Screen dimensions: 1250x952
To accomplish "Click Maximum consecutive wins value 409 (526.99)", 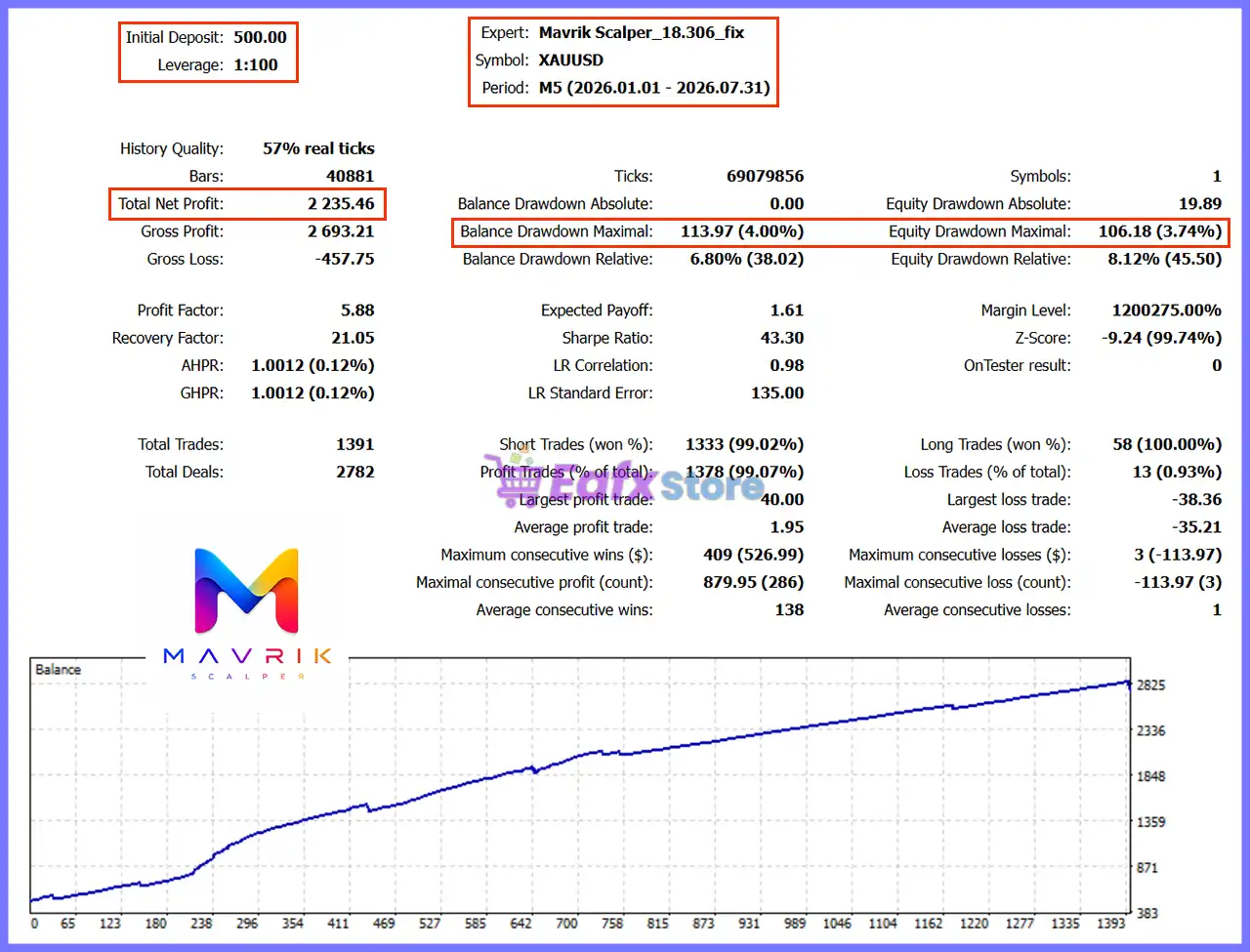I will [x=754, y=555].
